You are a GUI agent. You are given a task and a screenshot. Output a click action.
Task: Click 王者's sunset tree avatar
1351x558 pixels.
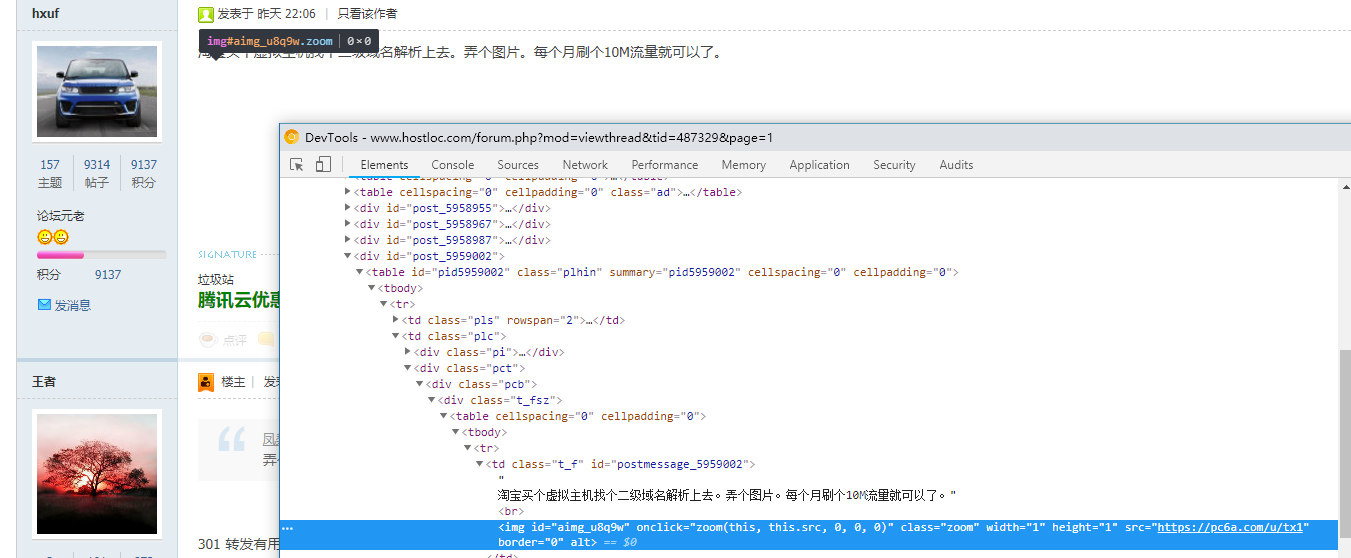pos(97,474)
